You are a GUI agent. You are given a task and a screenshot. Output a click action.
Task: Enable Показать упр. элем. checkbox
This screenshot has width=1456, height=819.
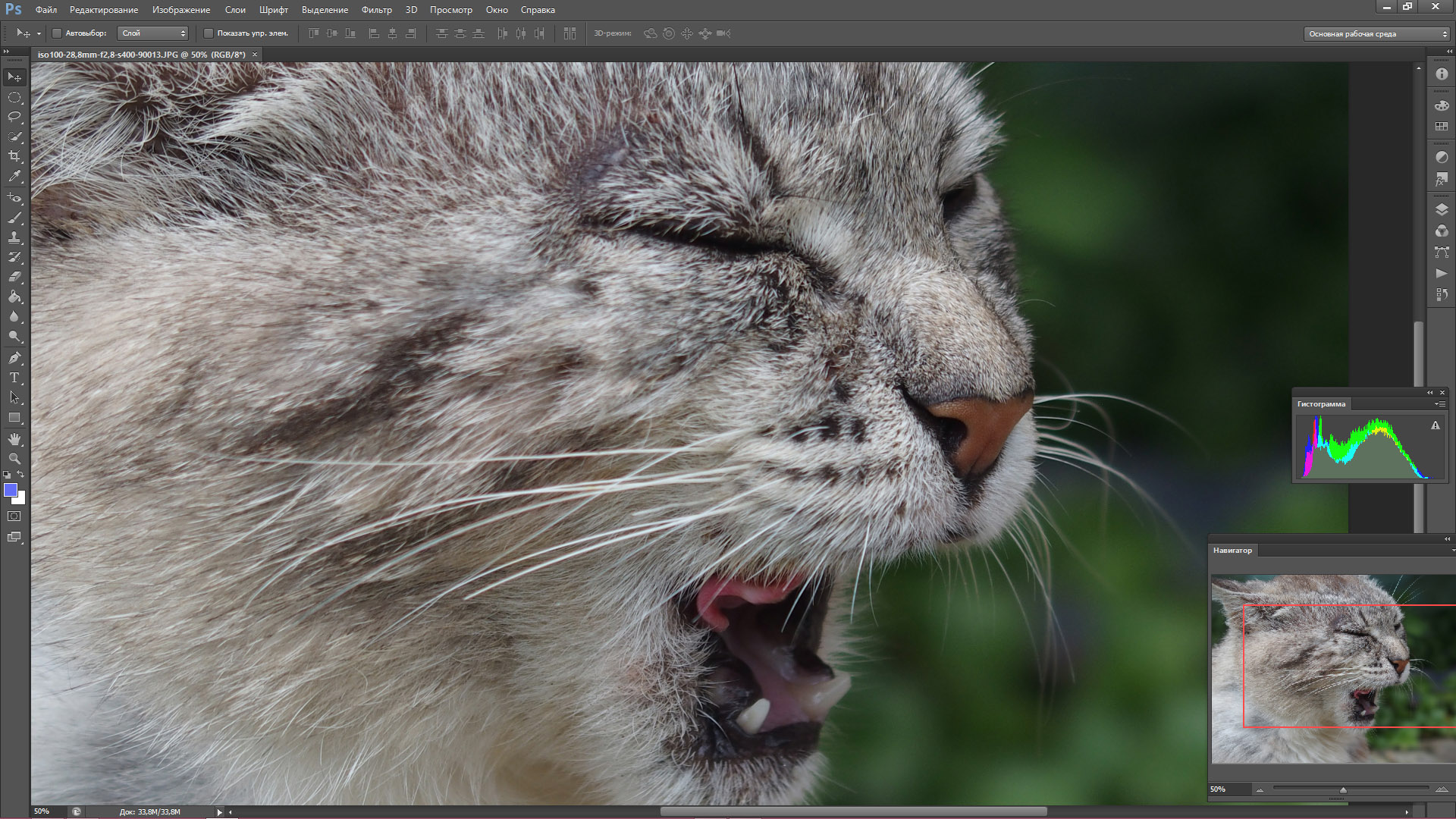[x=209, y=33]
